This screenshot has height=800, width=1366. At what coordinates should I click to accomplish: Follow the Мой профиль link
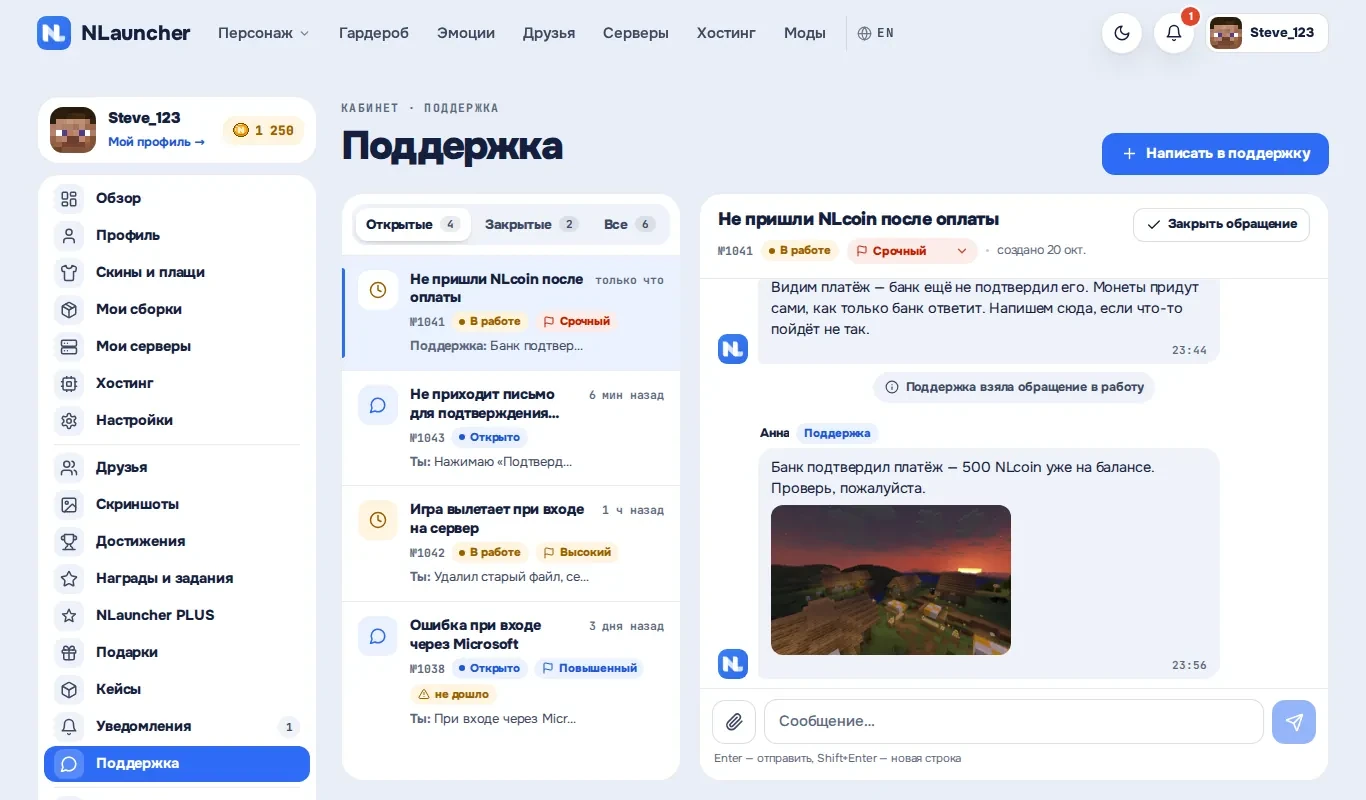pos(156,142)
